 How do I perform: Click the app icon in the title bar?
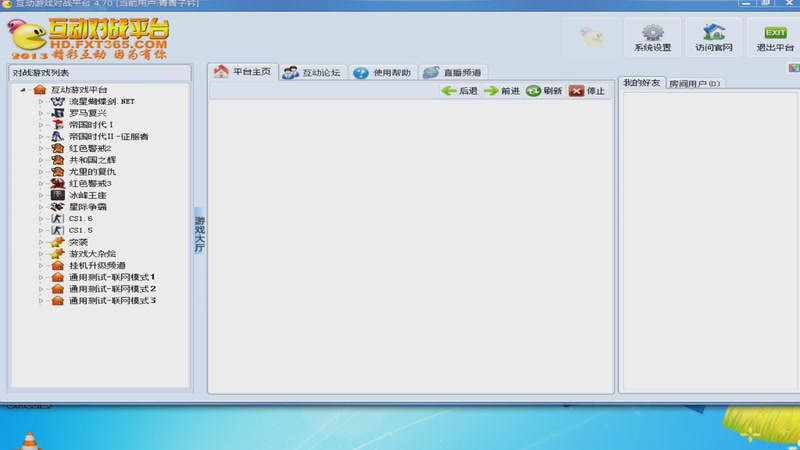click(x=7, y=4)
